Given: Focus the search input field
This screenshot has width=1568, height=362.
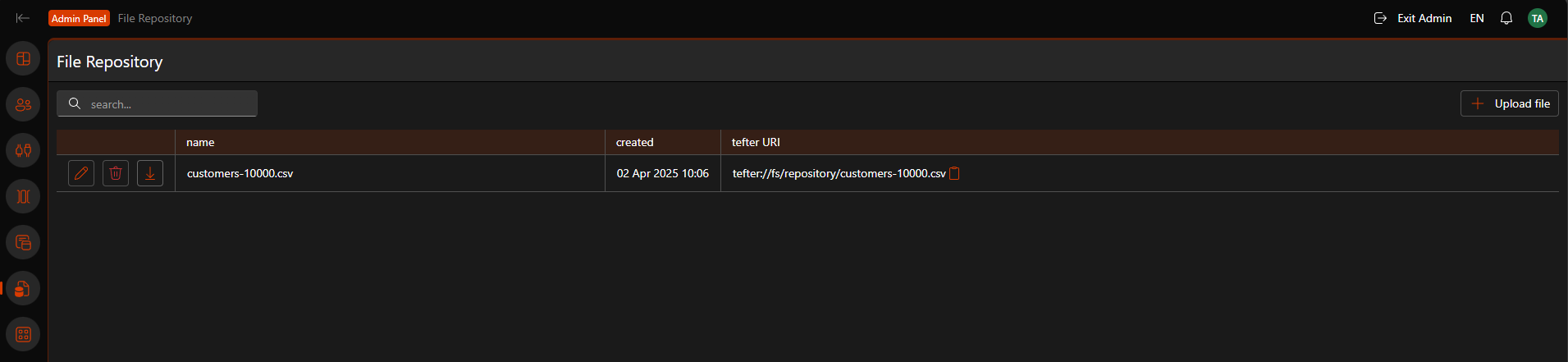Looking at the screenshot, I should (157, 103).
